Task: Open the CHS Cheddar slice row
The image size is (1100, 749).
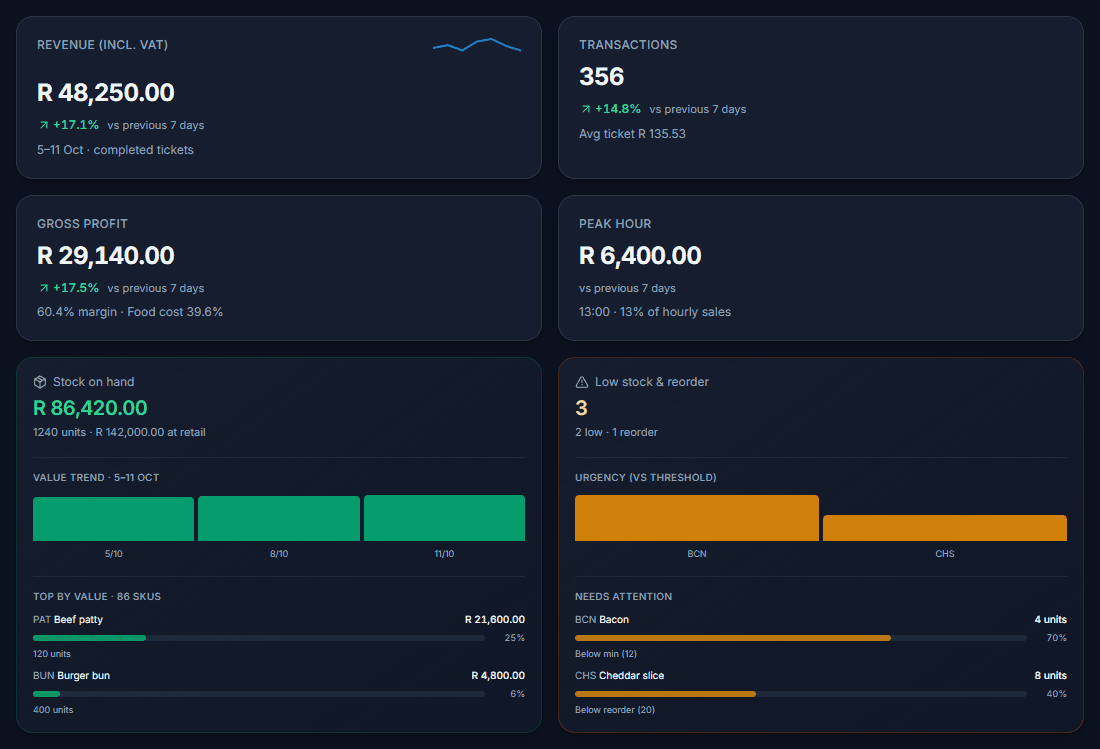Action: click(821, 692)
